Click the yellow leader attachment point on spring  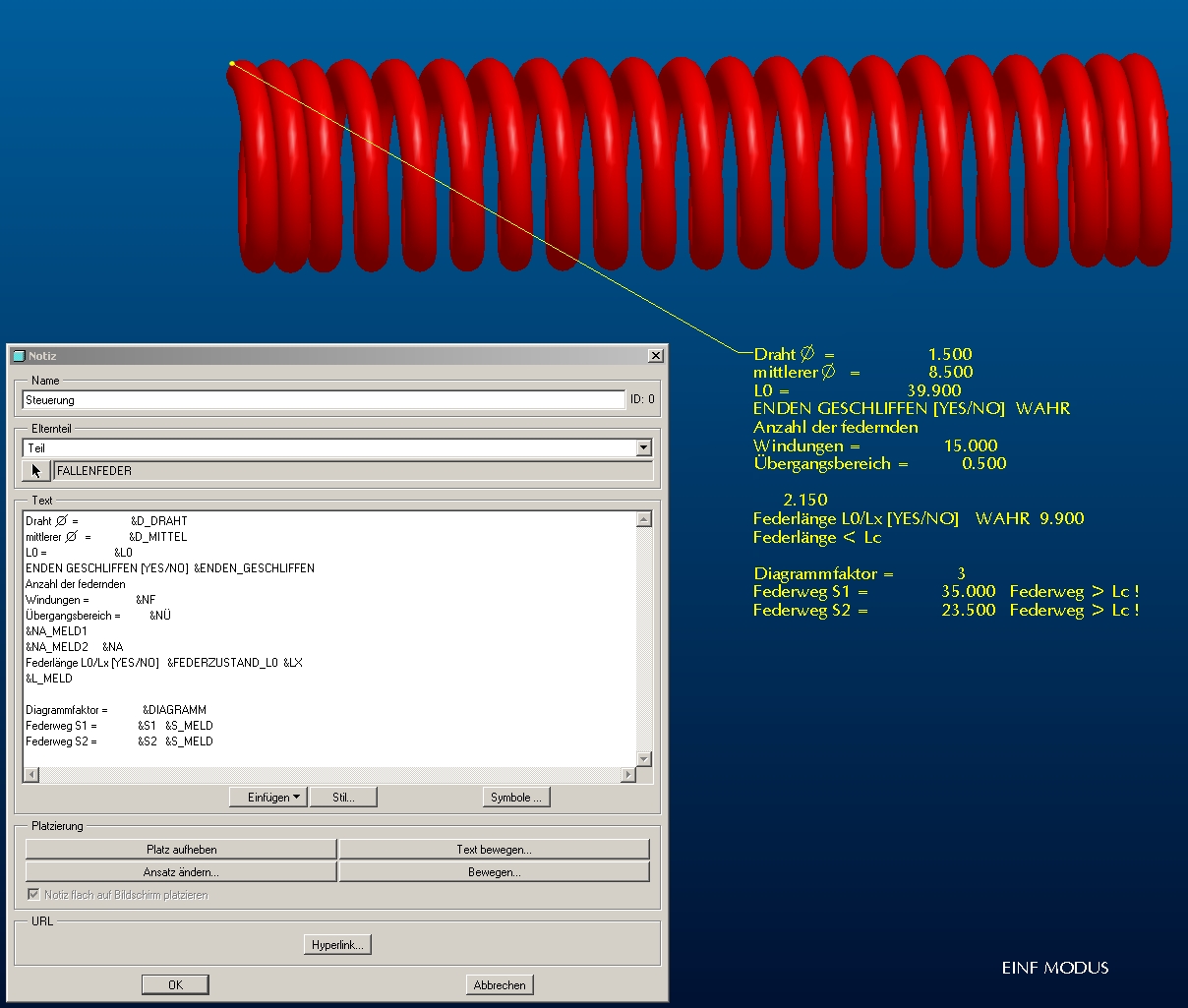tap(232, 64)
